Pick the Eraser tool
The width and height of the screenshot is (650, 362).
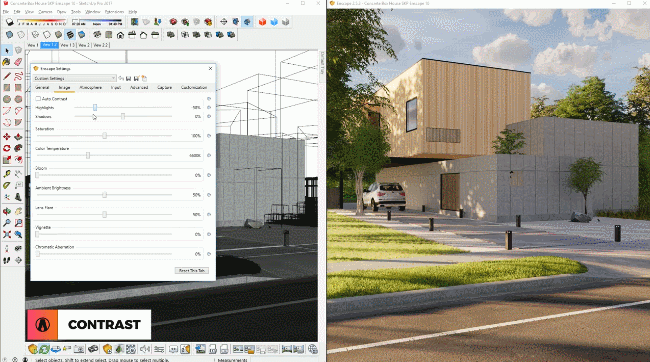click(18, 62)
